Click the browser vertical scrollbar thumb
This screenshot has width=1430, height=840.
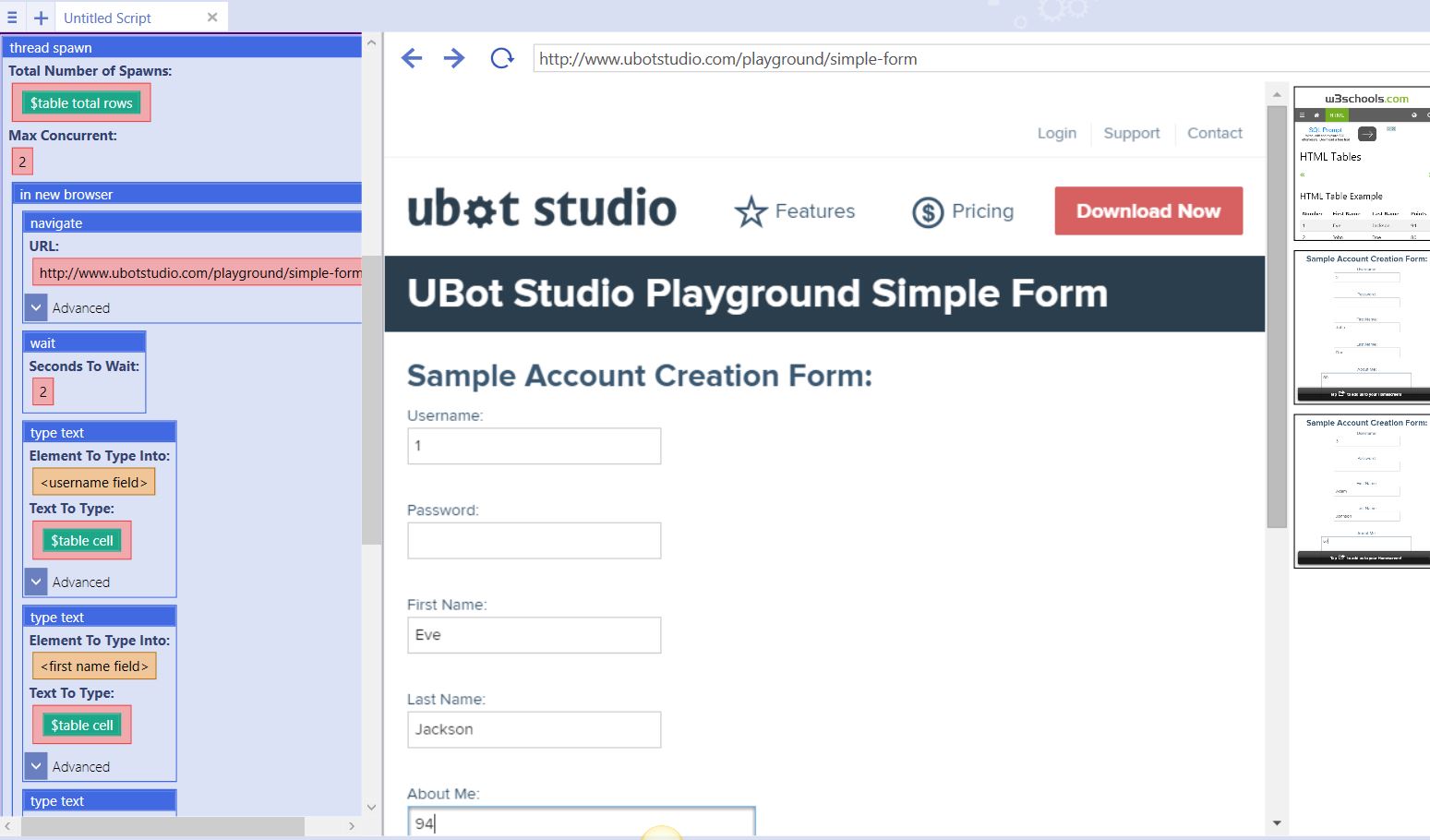(x=1277, y=317)
